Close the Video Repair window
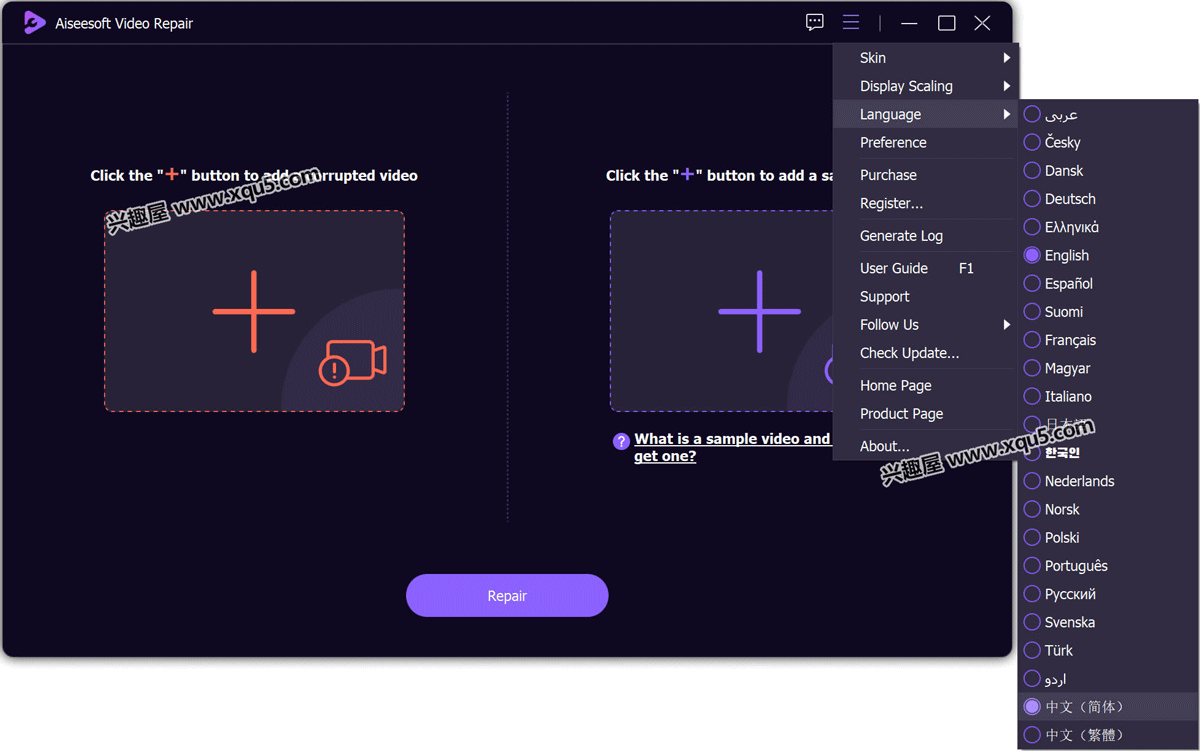The height and width of the screenshot is (751, 1200). coord(982,23)
